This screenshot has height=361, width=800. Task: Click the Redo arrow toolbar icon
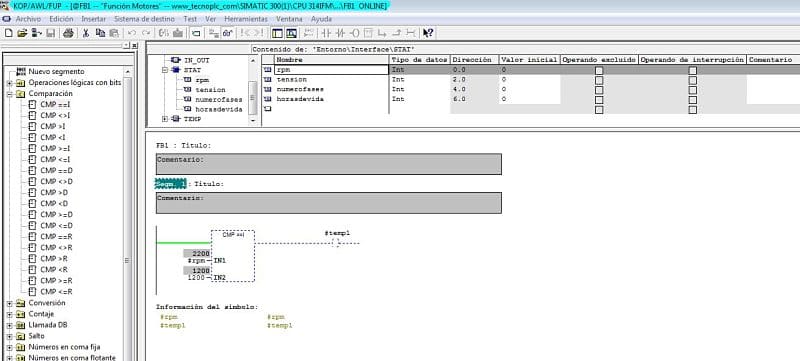(x=146, y=33)
